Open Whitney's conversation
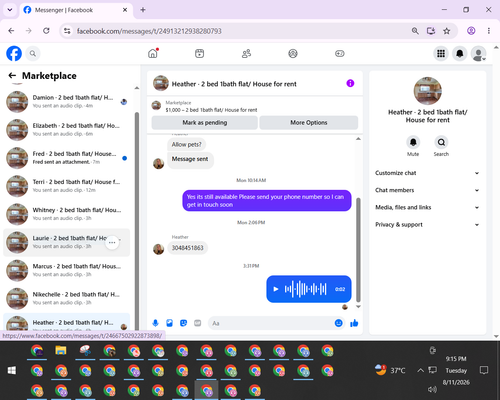Viewport: 500px width, 400px height. pos(67,214)
